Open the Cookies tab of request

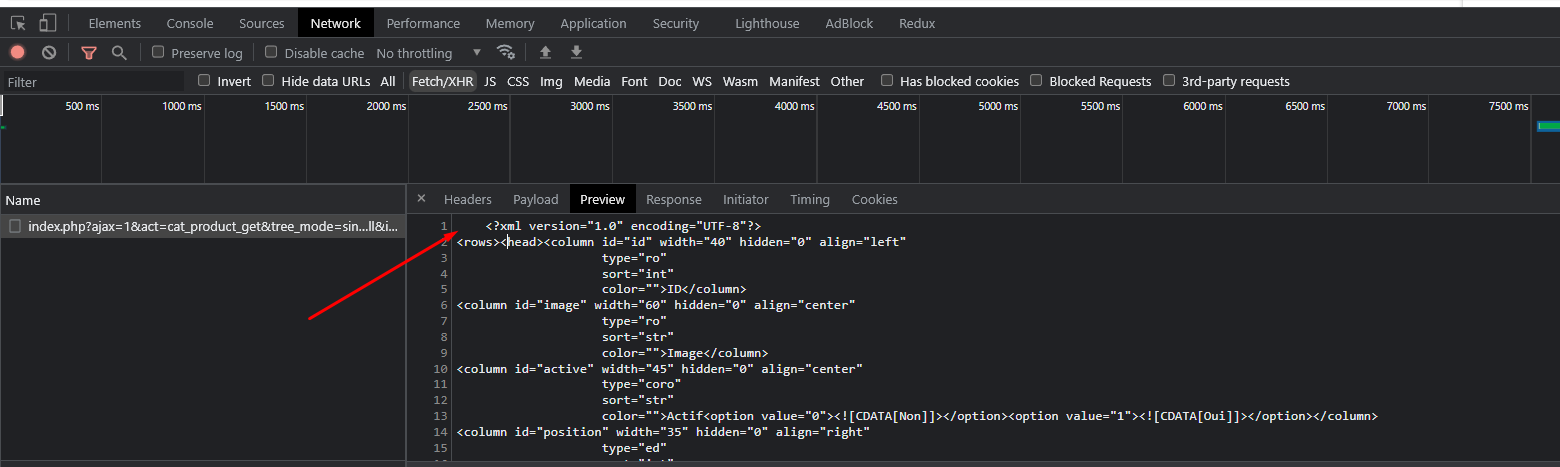[x=875, y=199]
